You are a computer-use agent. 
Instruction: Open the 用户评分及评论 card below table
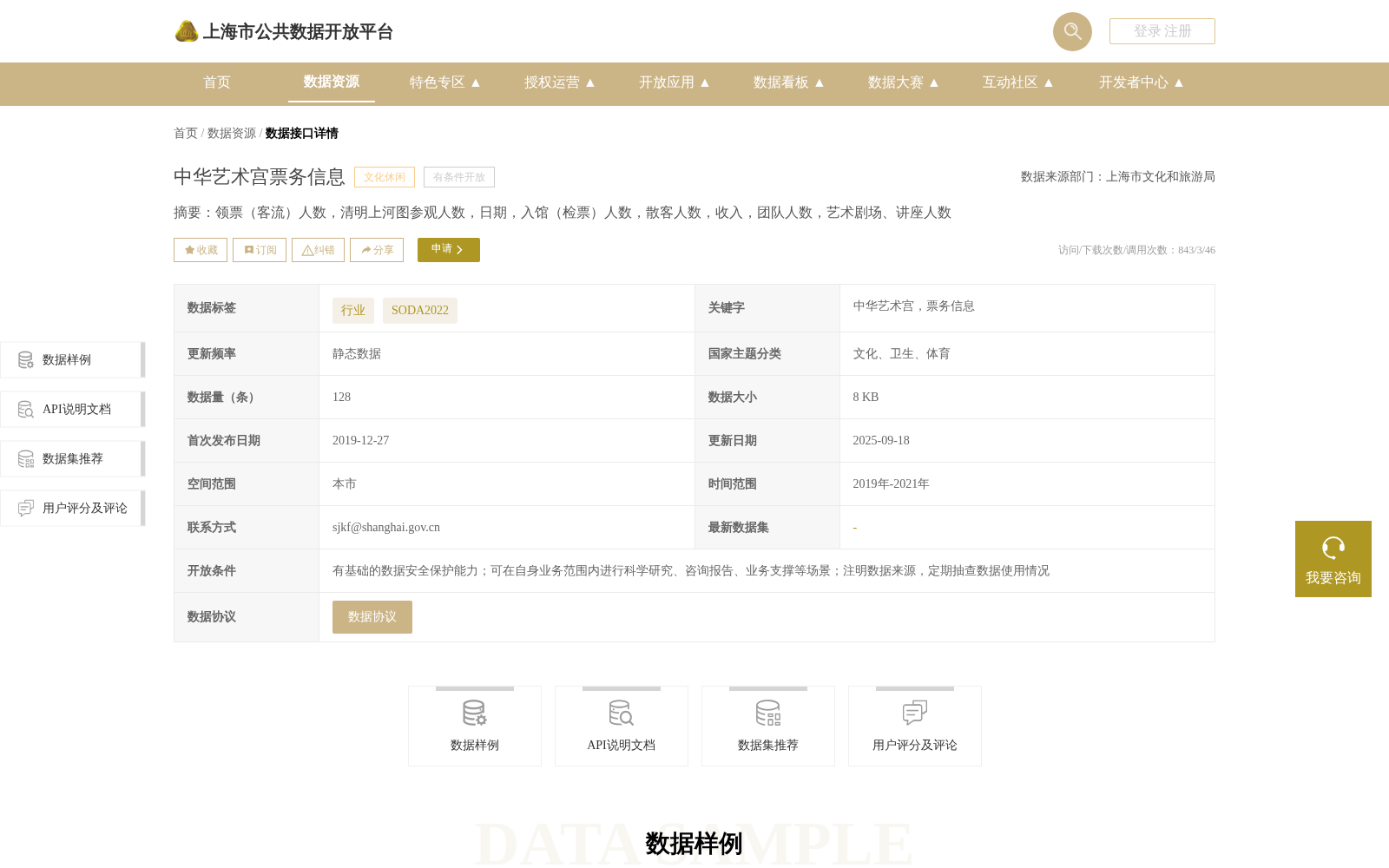[x=915, y=727]
